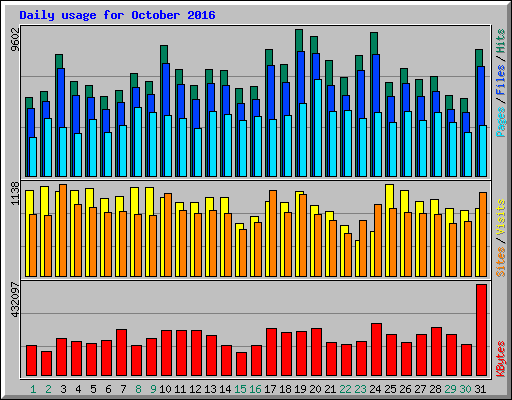Click day 19 on the x-axis
Image resolution: width=512 pixels, height=400 pixels.
click(x=300, y=389)
